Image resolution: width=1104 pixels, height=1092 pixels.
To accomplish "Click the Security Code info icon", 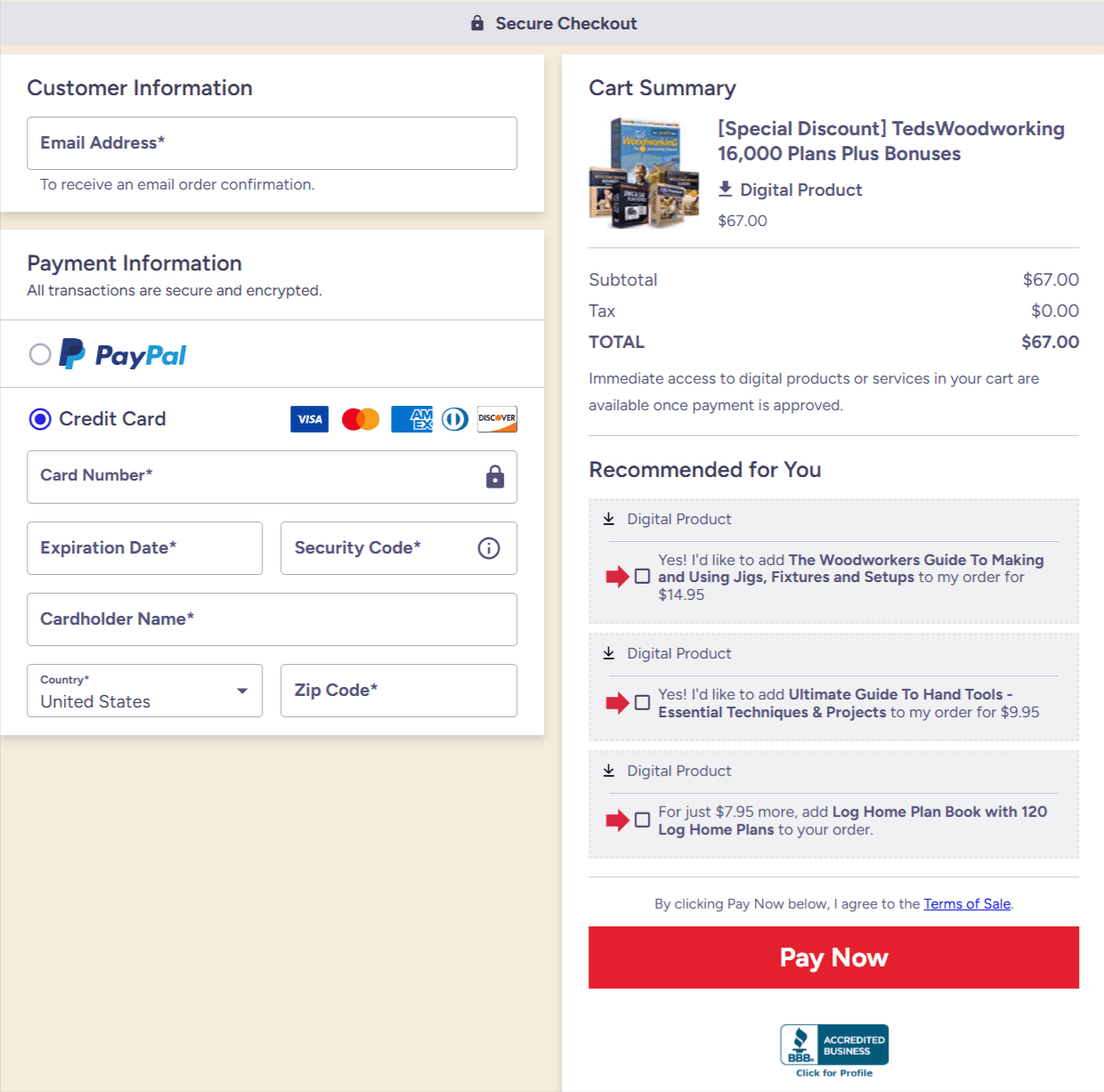I will [x=488, y=548].
